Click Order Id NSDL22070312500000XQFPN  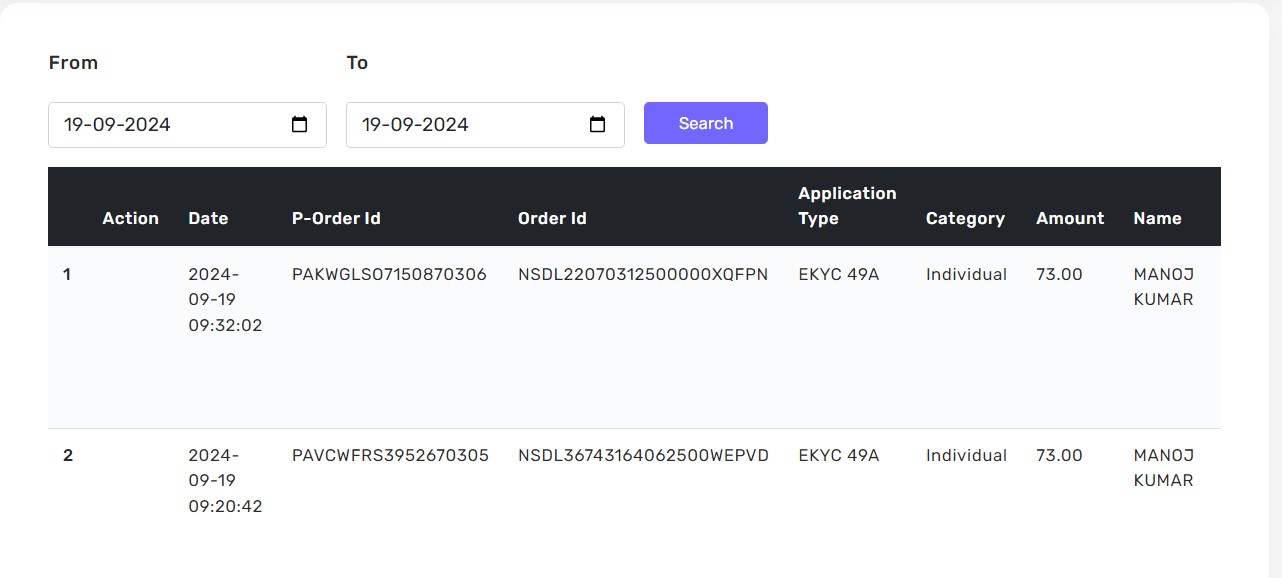[x=643, y=274]
